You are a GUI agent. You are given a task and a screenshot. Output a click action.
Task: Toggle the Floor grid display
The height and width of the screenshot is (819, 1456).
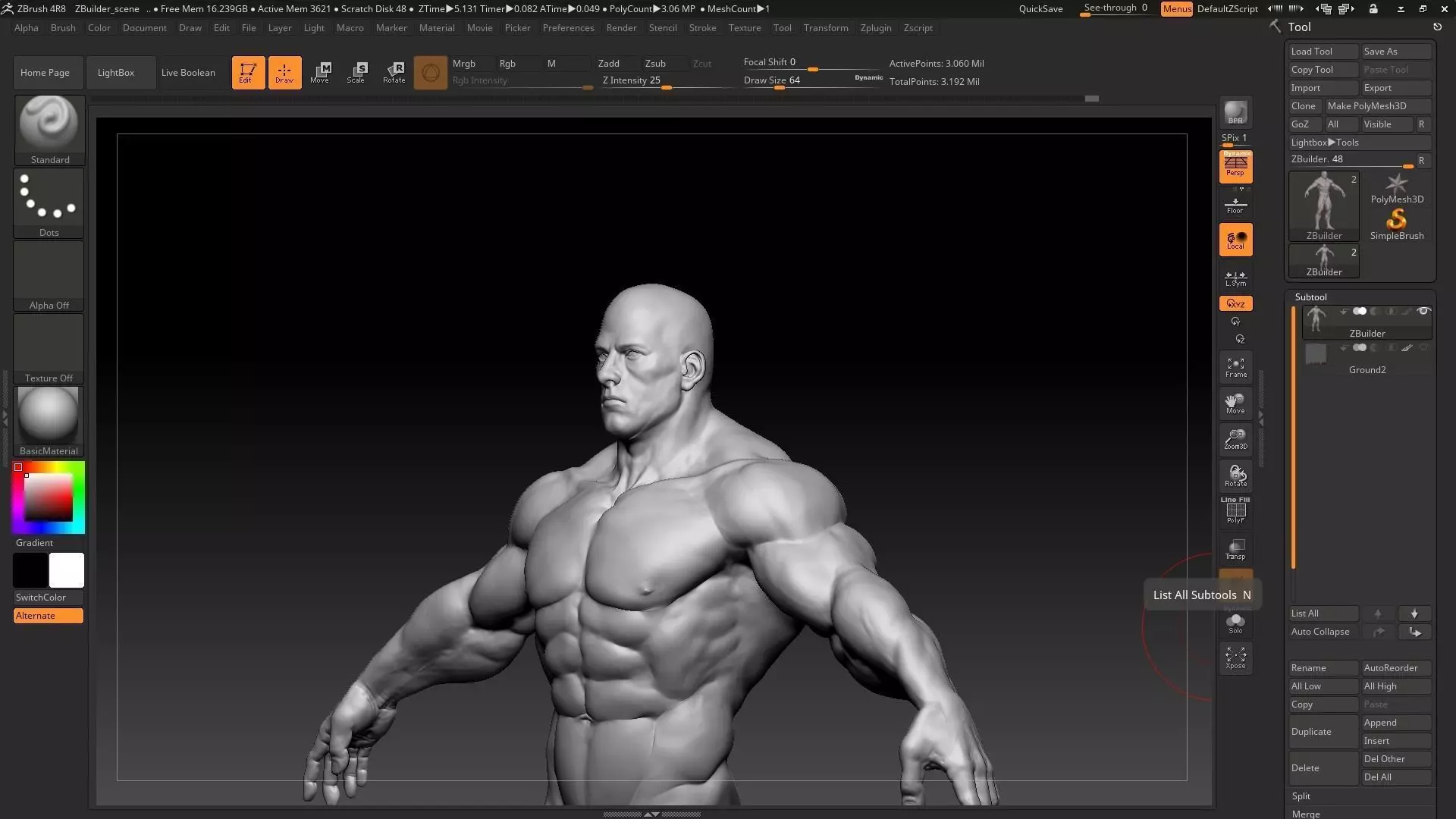tap(1235, 205)
